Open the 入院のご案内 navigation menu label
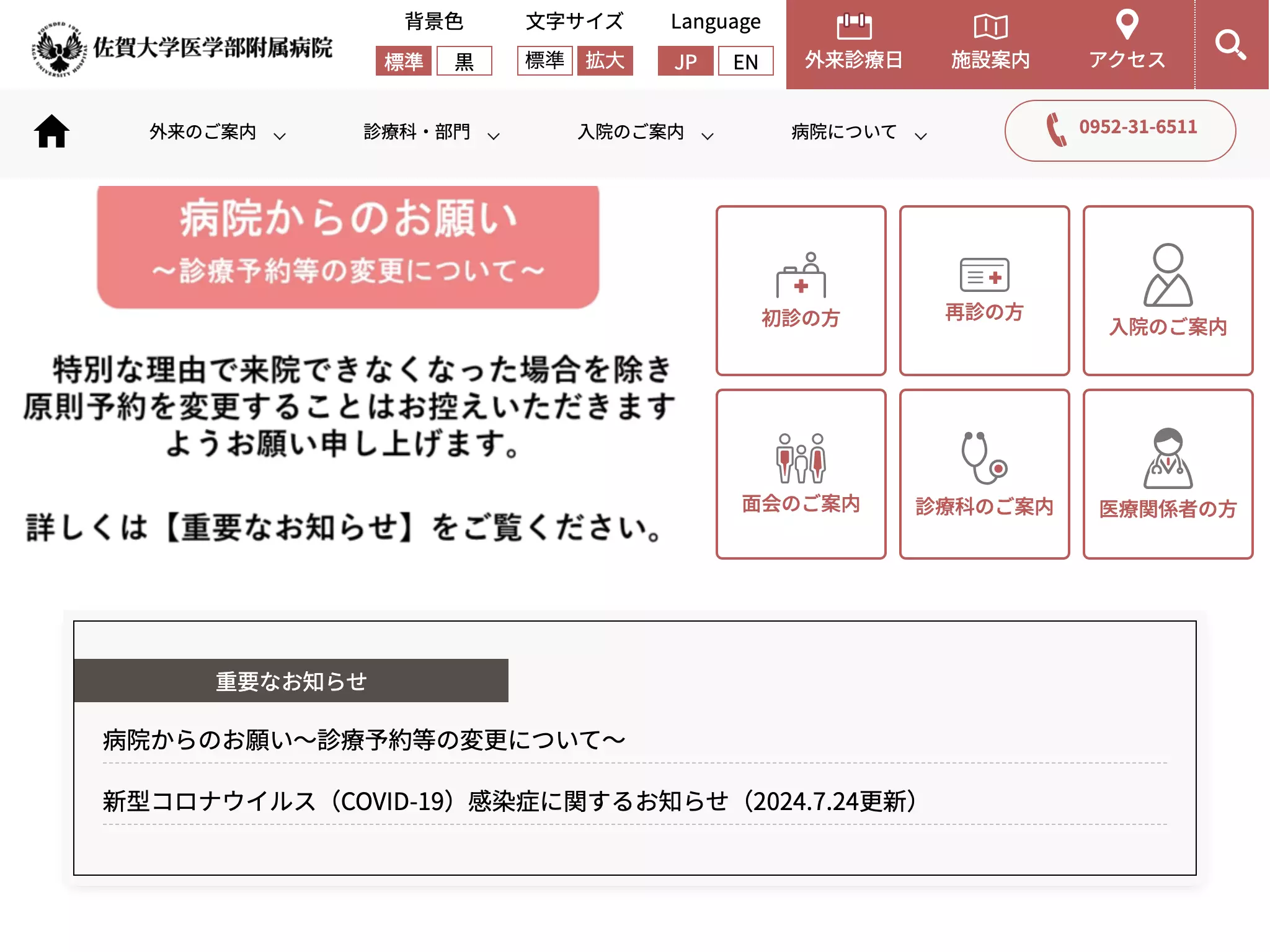 click(x=631, y=131)
